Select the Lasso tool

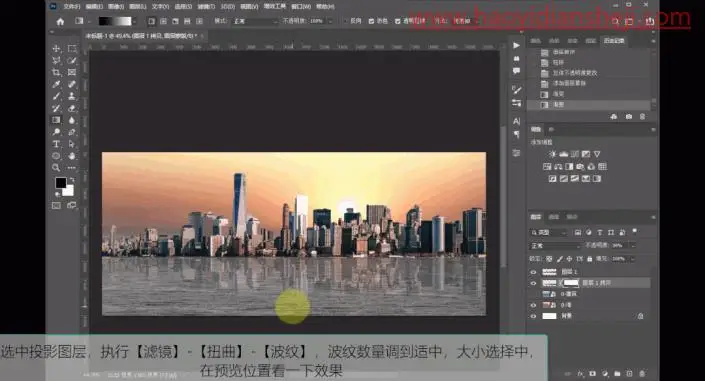point(56,60)
